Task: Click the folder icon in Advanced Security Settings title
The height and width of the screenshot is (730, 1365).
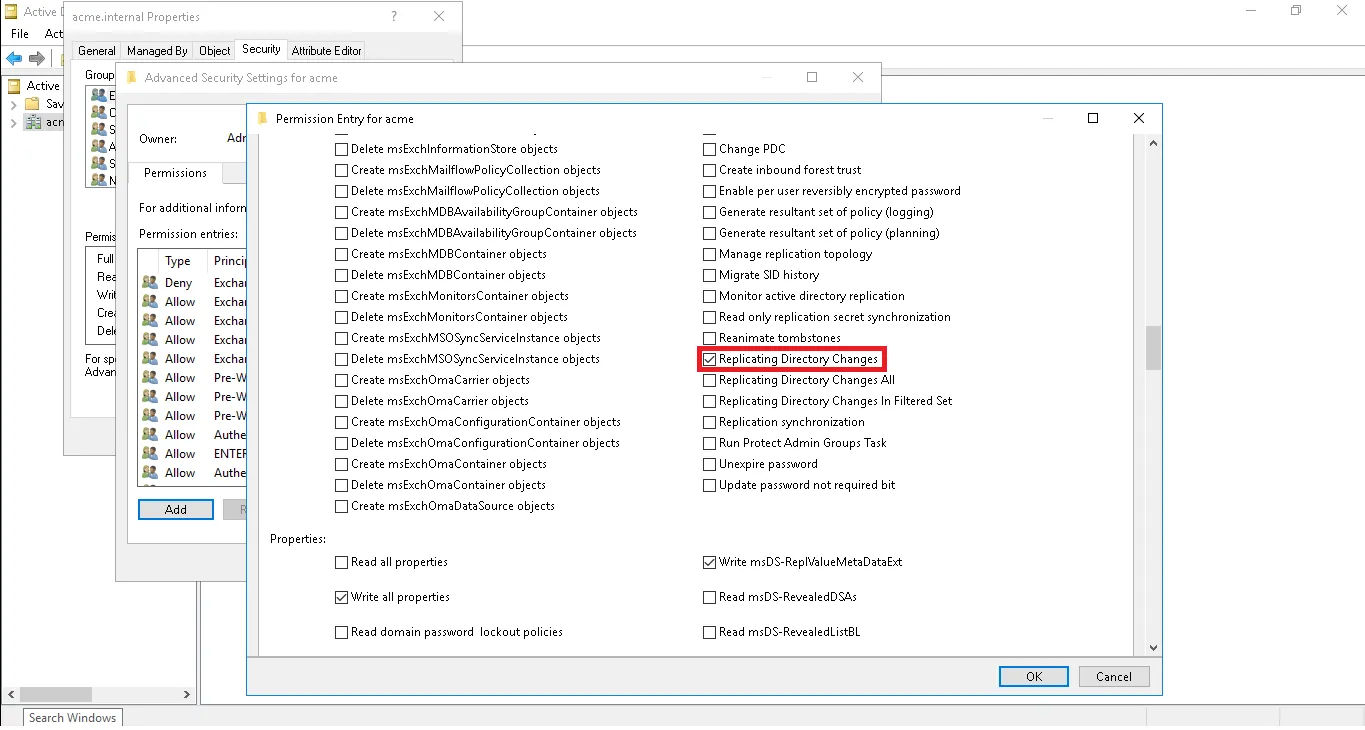Action: coord(131,77)
